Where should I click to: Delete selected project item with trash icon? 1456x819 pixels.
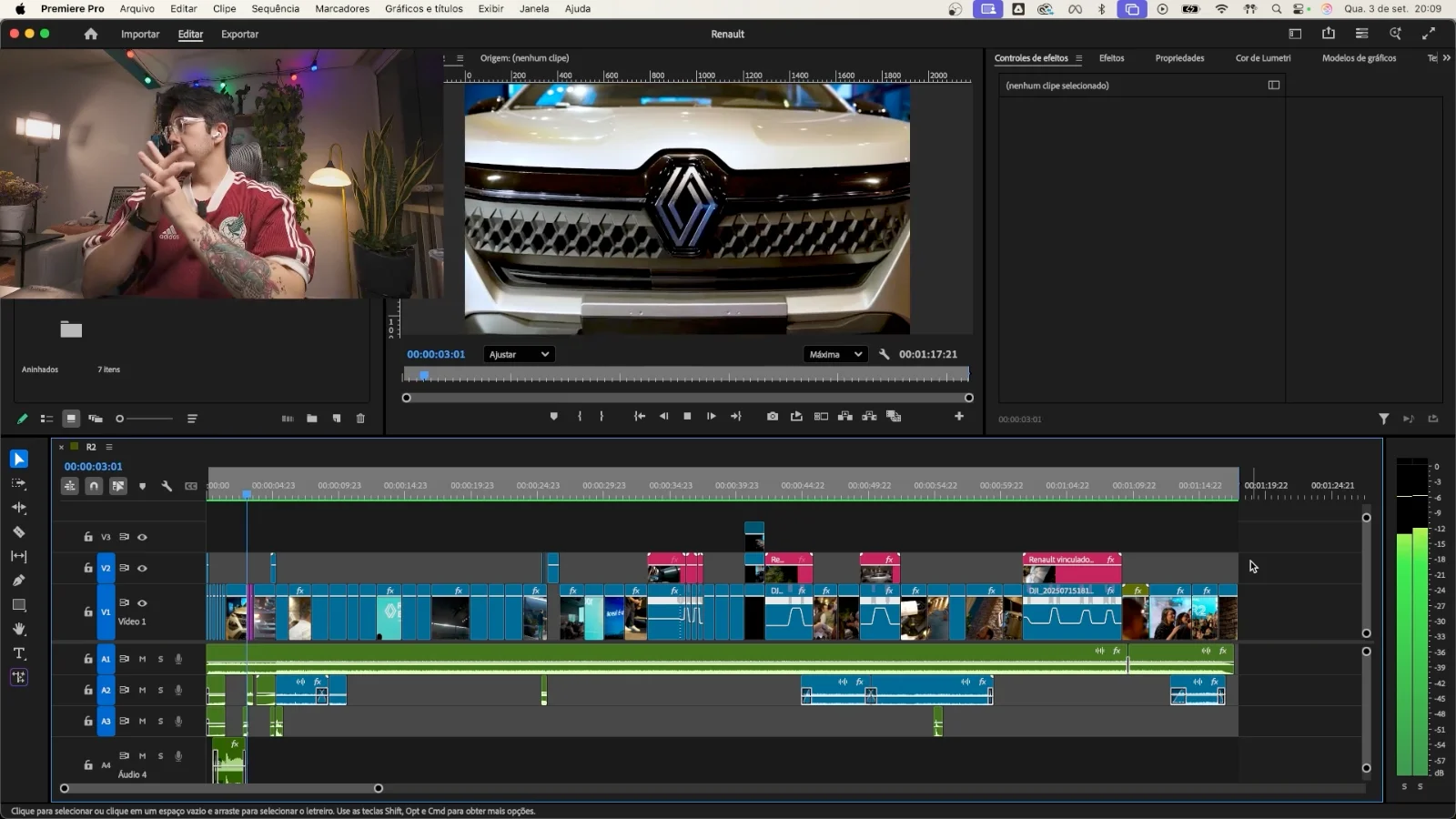360,419
